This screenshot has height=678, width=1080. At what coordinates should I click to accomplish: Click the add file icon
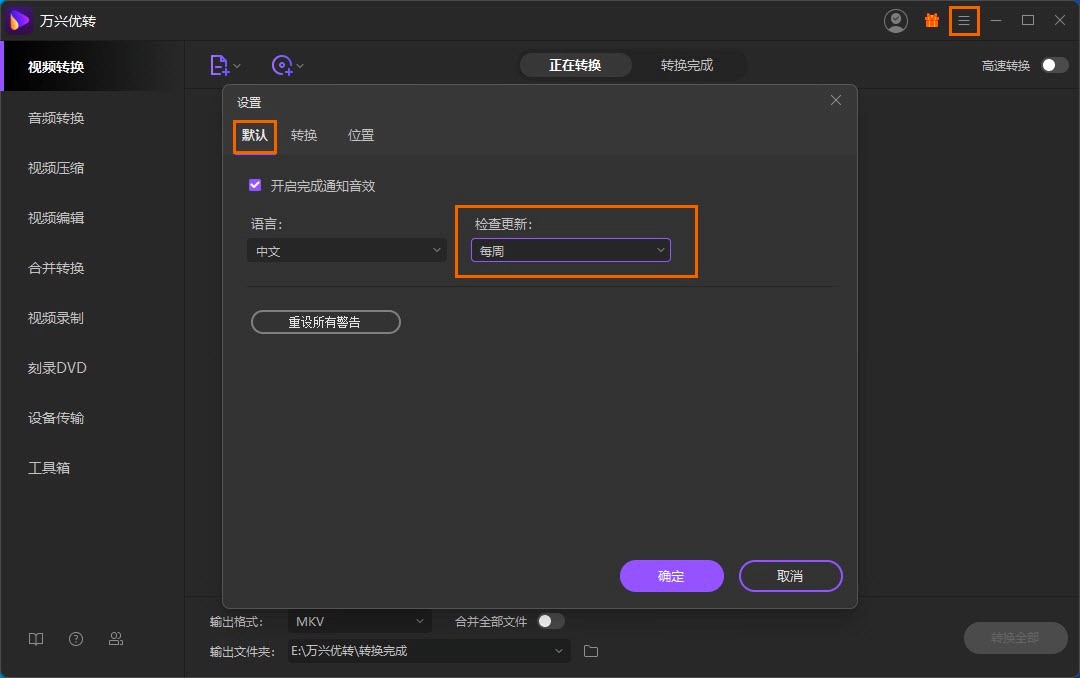coord(220,66)
